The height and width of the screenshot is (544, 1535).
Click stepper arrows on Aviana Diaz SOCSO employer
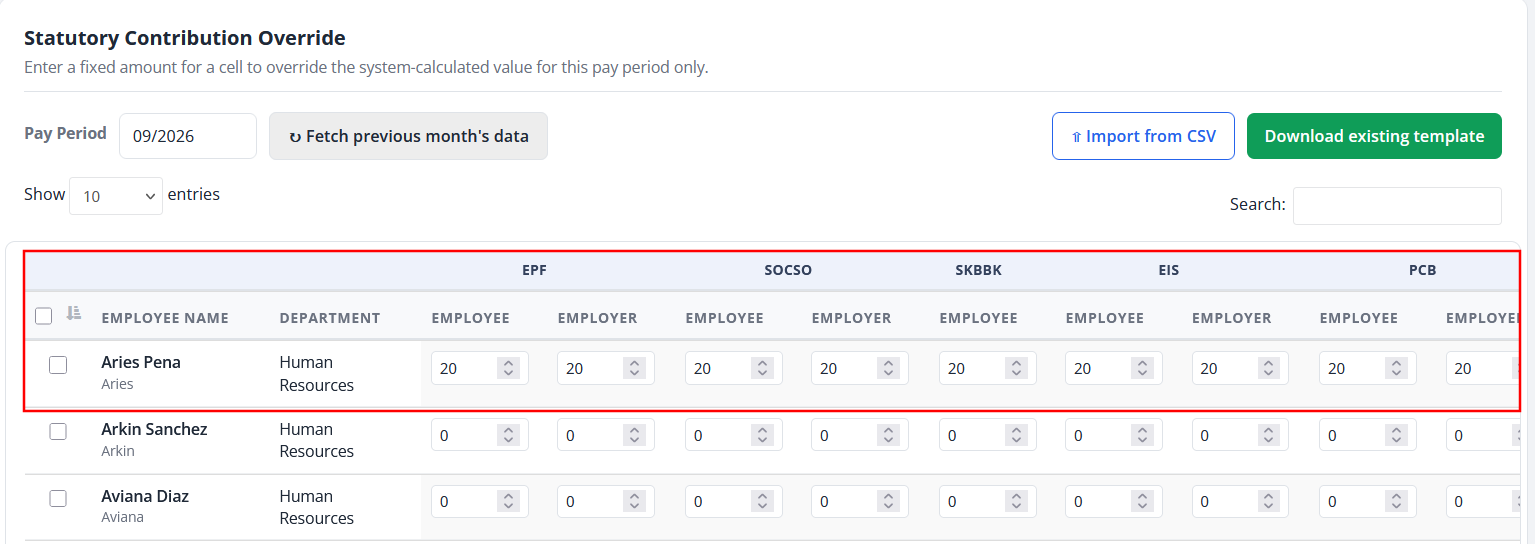[x=888, y=502]
